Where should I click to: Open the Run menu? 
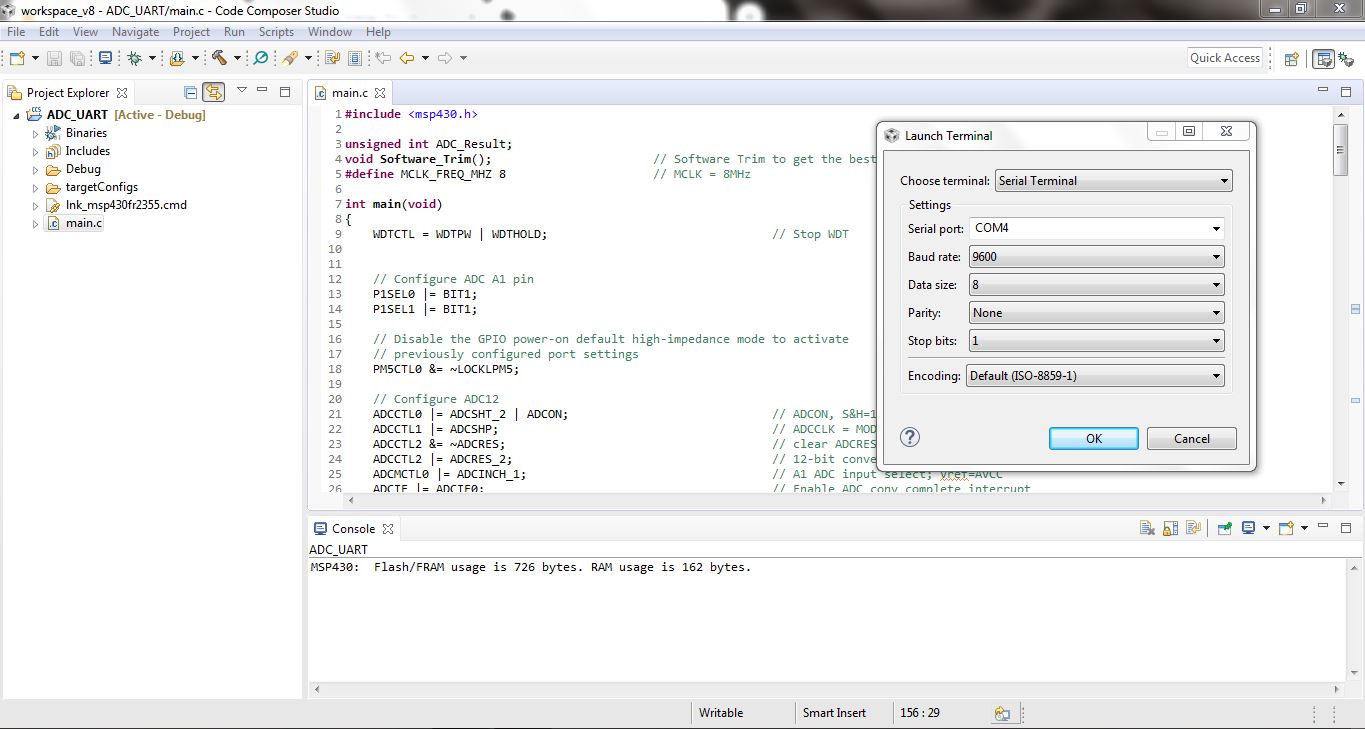(234, 32)
